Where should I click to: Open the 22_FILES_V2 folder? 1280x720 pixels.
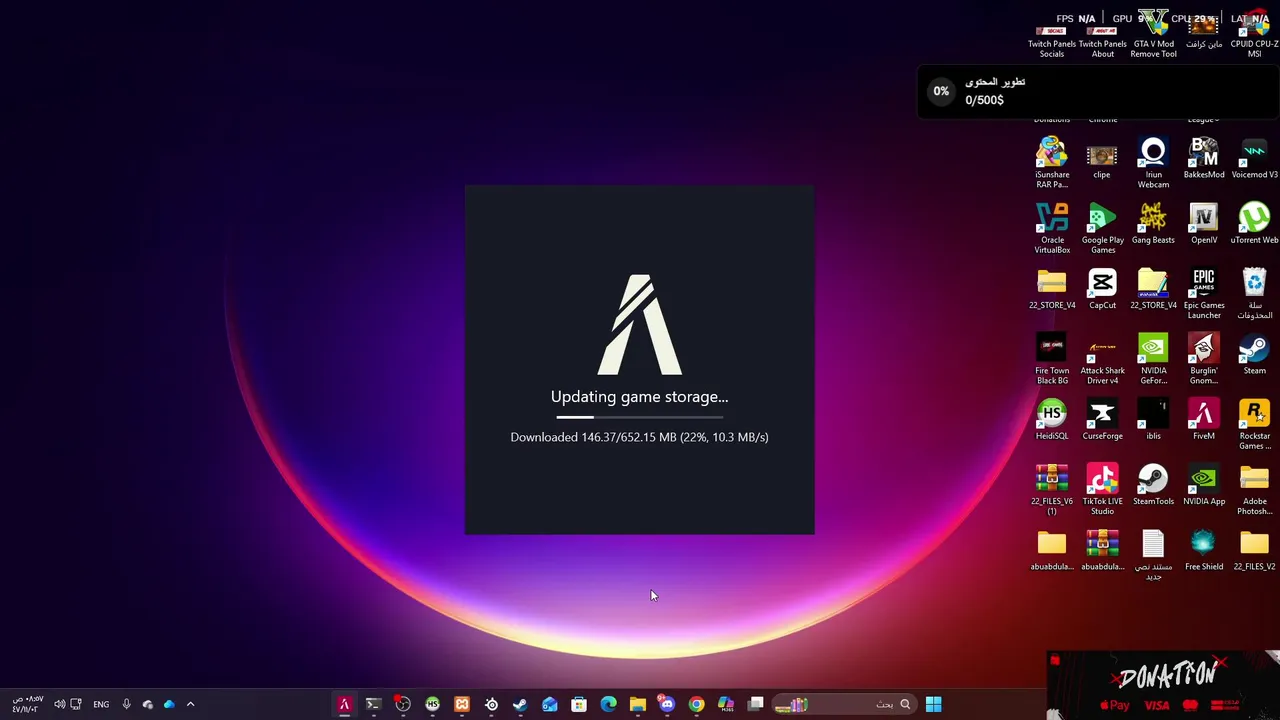point(1254,551)
